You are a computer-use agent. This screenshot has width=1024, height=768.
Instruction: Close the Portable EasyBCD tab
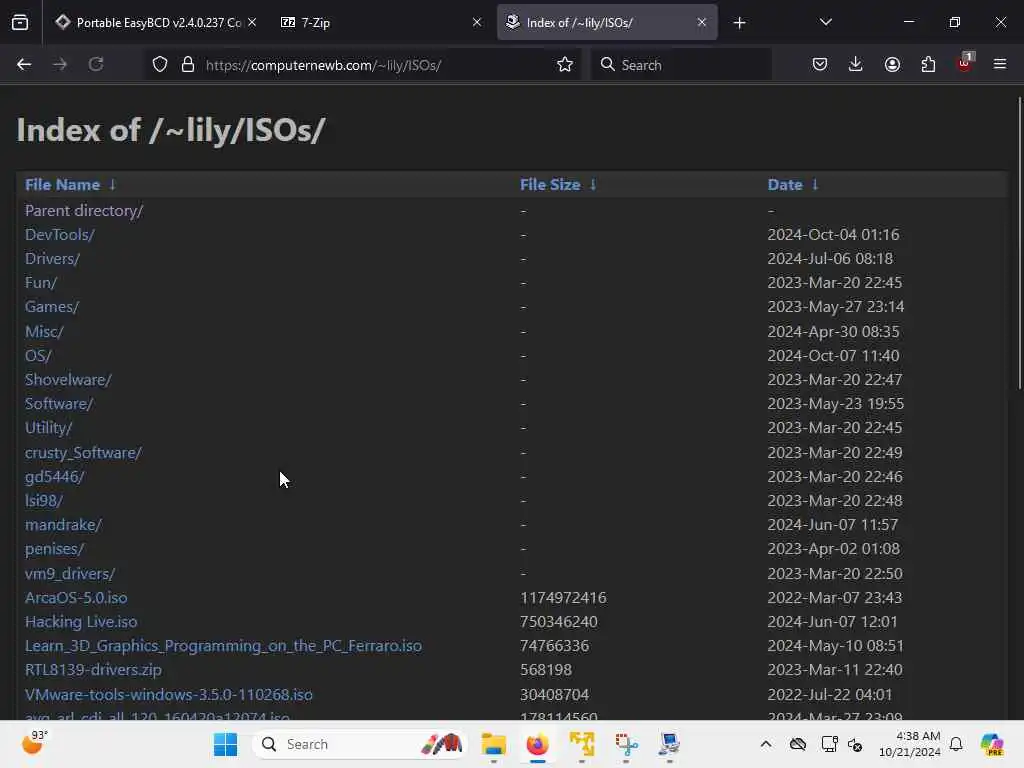pyautogui.click(x=252, y=23)
